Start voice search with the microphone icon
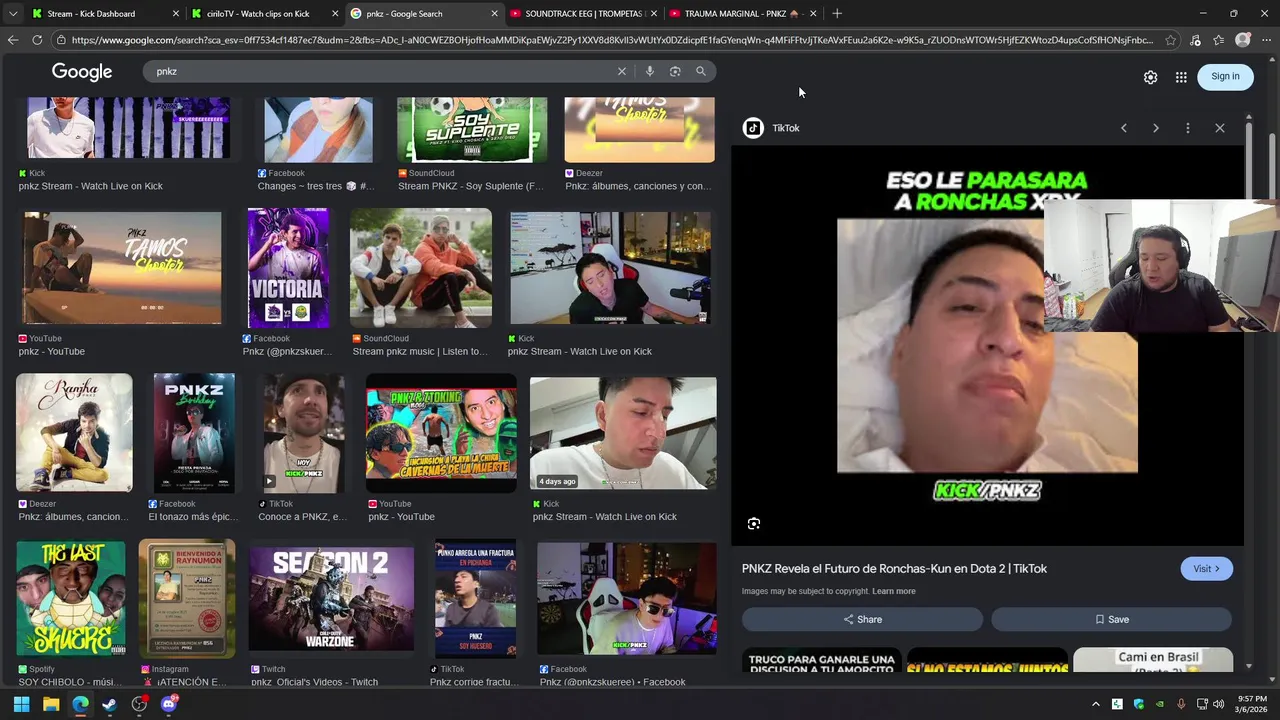The width and height of the screenshot is (1280, 720). point(650,71)
